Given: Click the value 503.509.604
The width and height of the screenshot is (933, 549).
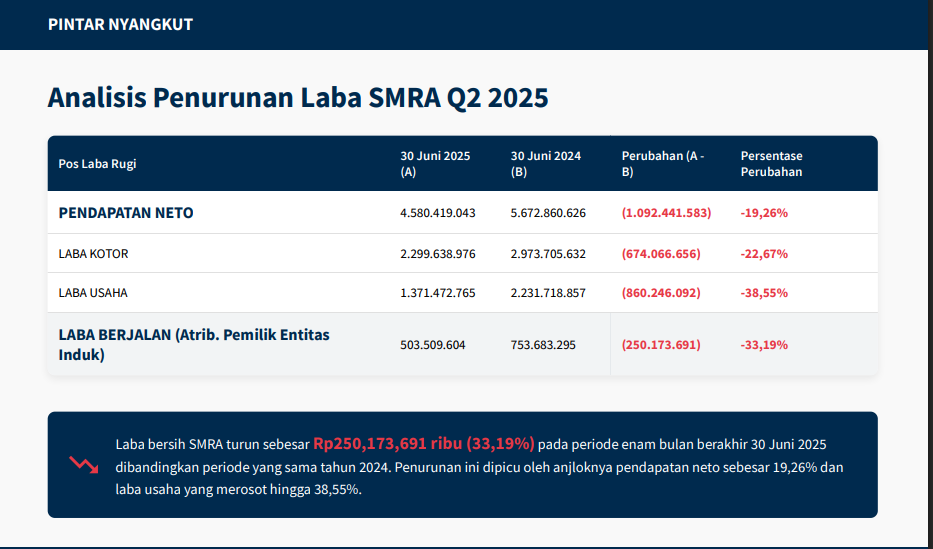Looking at the screenshot, I should point(433,345).
